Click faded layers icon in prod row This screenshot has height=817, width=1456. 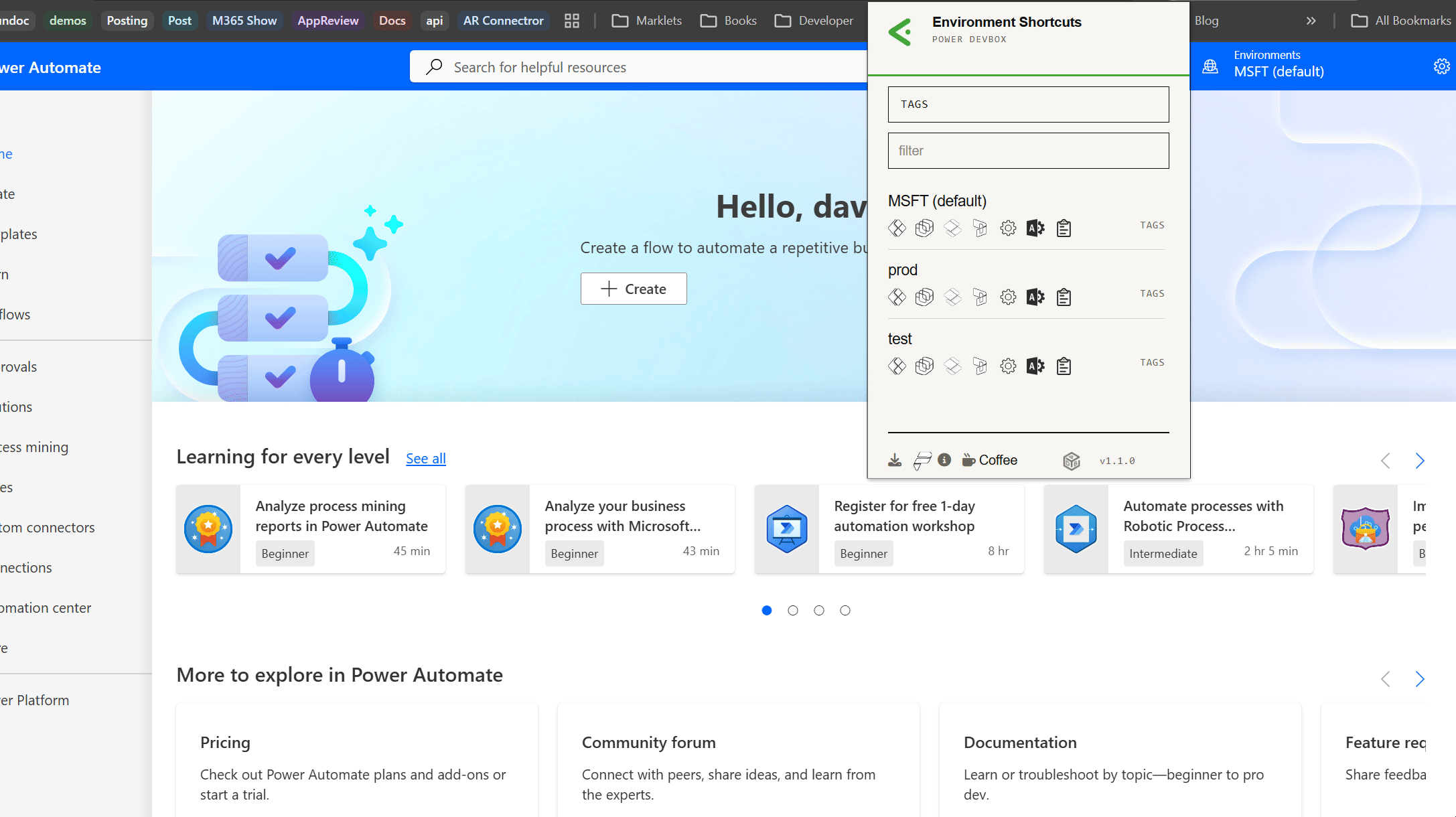(x=952, y=297)
